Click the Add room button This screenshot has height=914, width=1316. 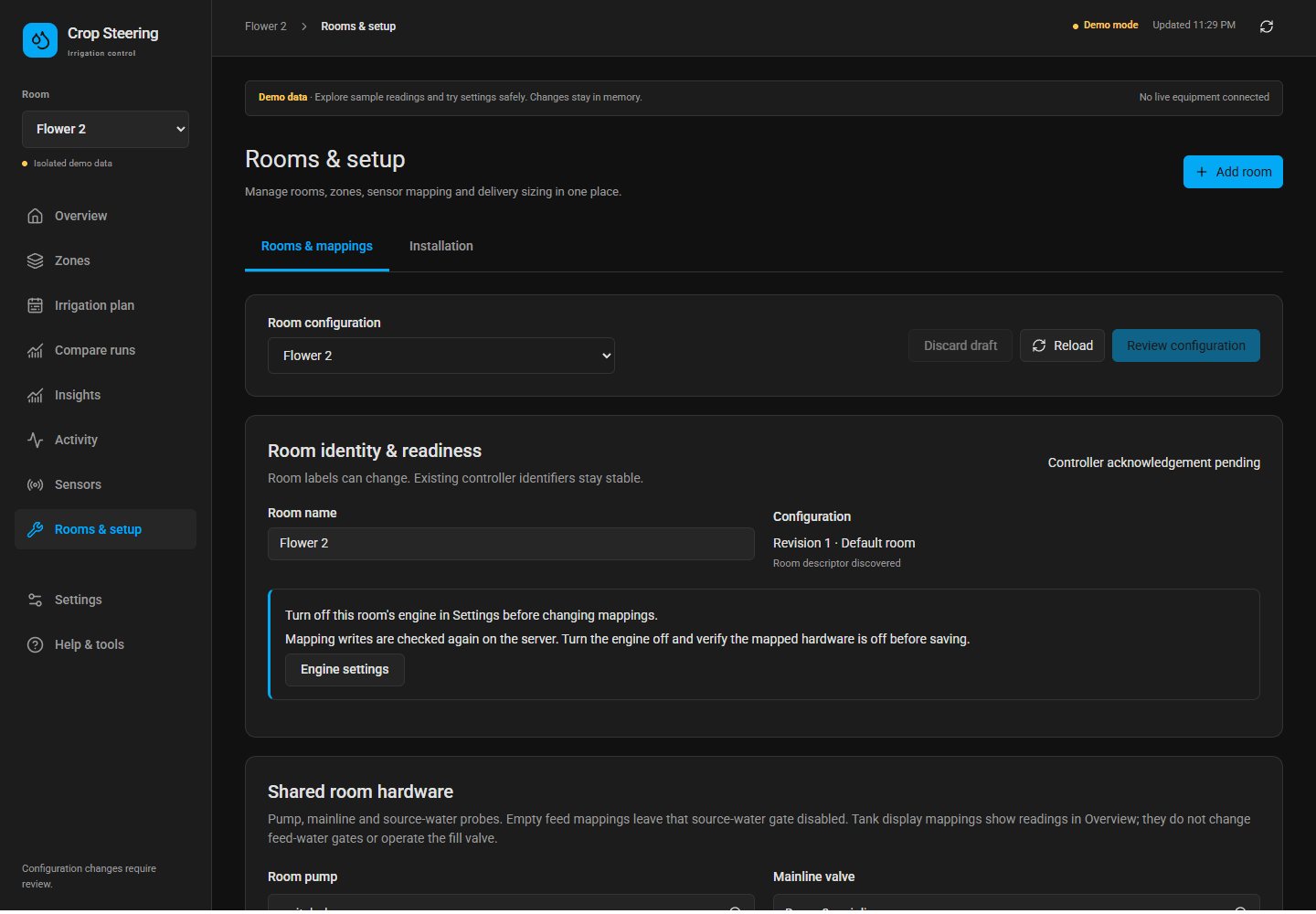[x=1233, y=172]
